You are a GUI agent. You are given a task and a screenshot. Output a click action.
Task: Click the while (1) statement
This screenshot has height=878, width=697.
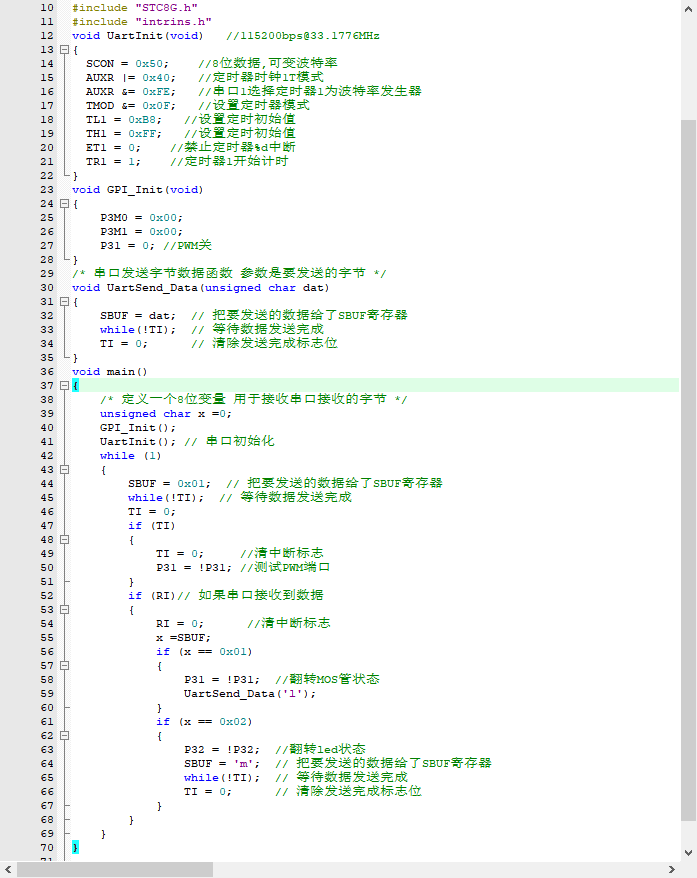point(130,455)
